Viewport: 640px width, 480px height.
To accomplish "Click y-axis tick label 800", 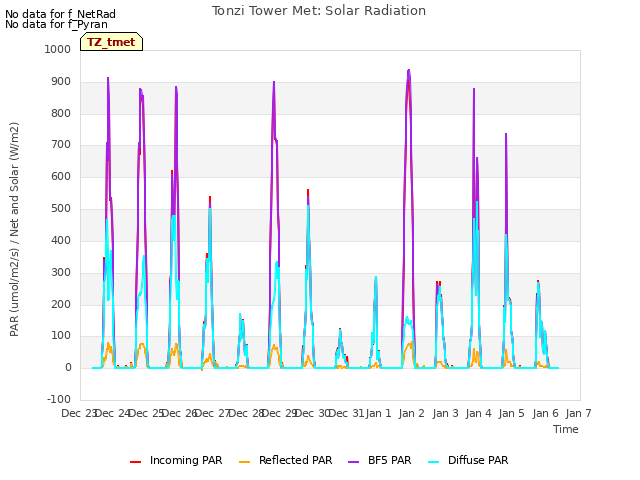I will (x=61, y=113).
